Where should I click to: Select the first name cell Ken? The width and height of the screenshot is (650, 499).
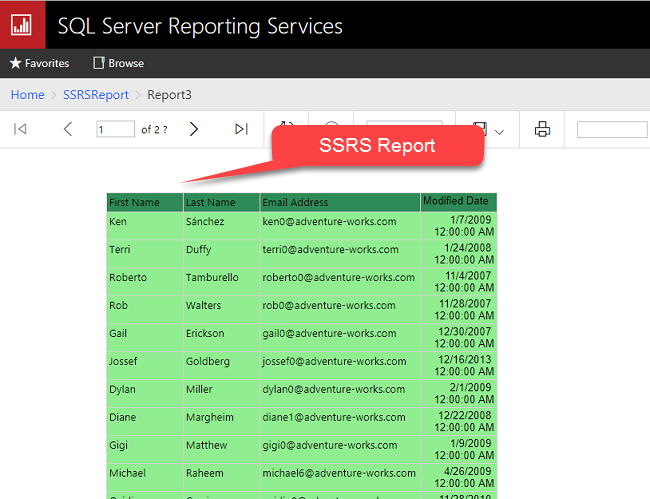pyautogui.click(x=145, y=226)
